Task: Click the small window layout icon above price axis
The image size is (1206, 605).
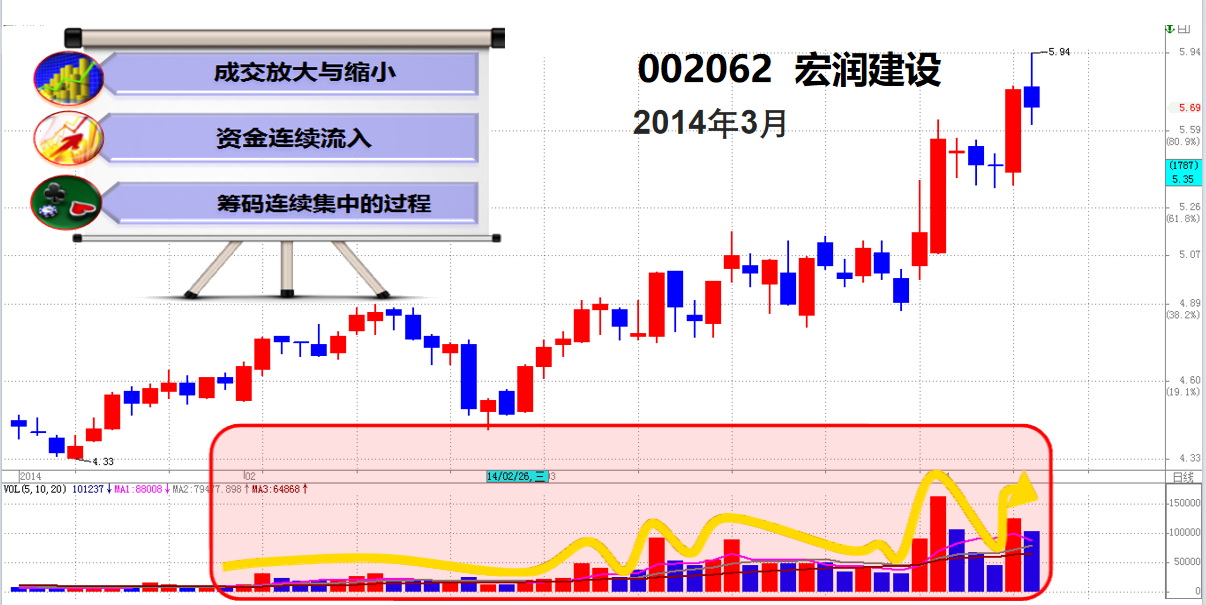Action: pyautogui.click(x=1185, y=31)
